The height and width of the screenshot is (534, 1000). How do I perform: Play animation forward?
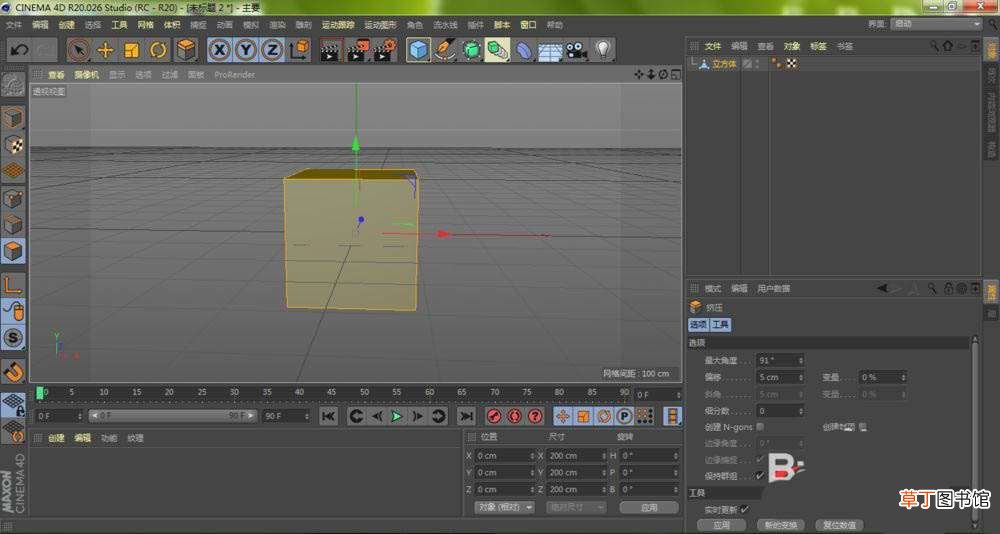pos(397,417)
